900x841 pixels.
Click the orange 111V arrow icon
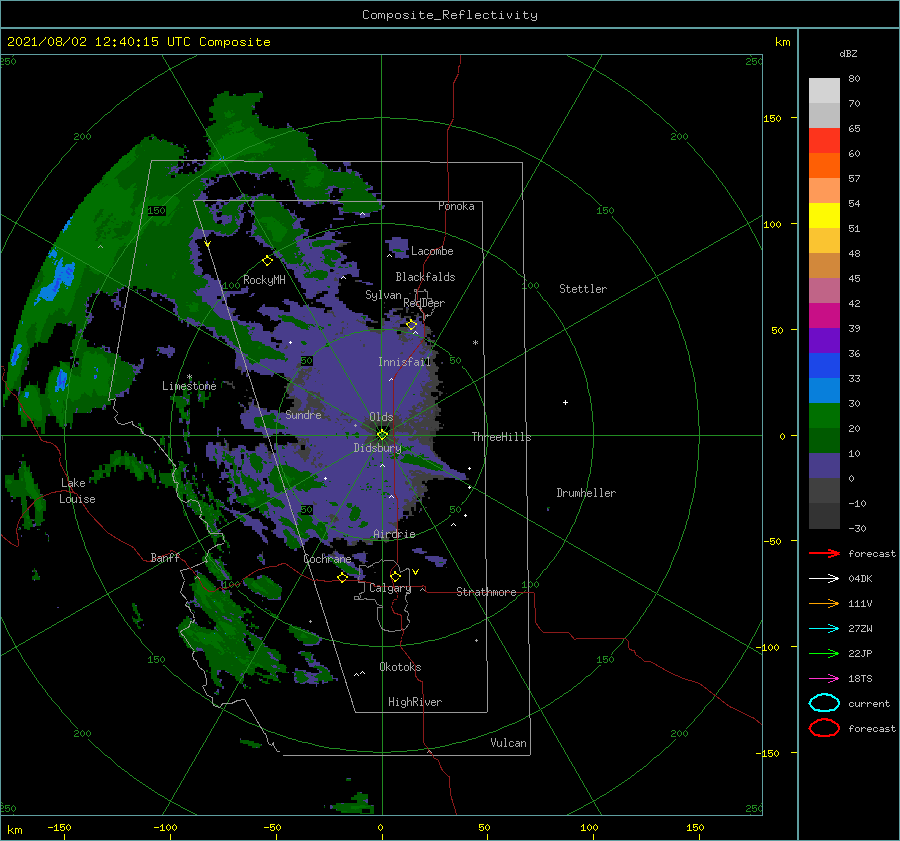[x=824, y=603]
